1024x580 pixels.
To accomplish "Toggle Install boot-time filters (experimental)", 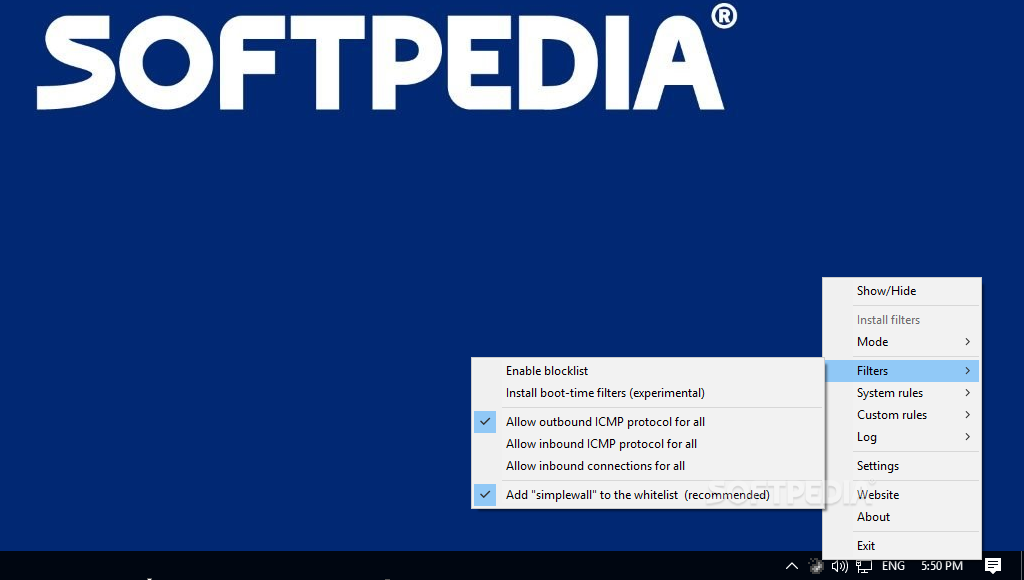I will pos(647,393).
